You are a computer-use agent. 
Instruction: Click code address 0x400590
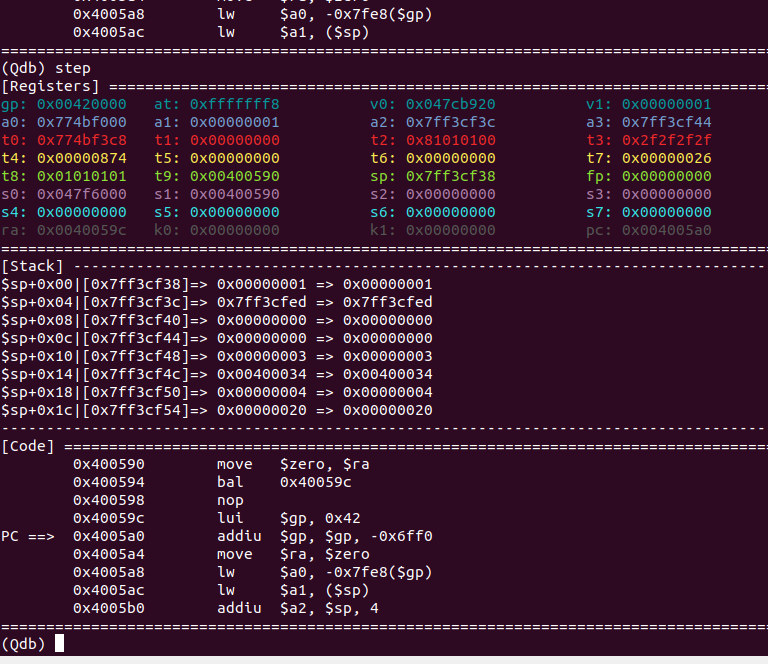pos(109,464)
